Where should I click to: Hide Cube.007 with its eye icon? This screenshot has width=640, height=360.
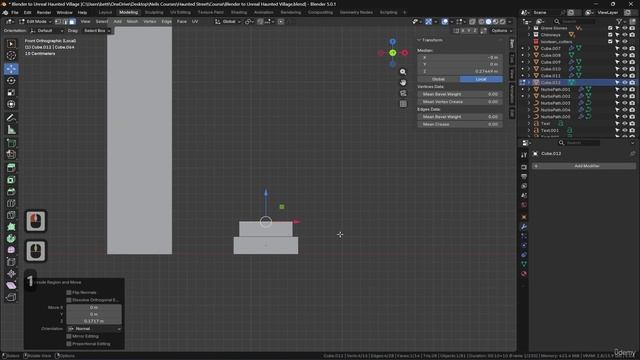pyautogui.click(x=624, y=48)
